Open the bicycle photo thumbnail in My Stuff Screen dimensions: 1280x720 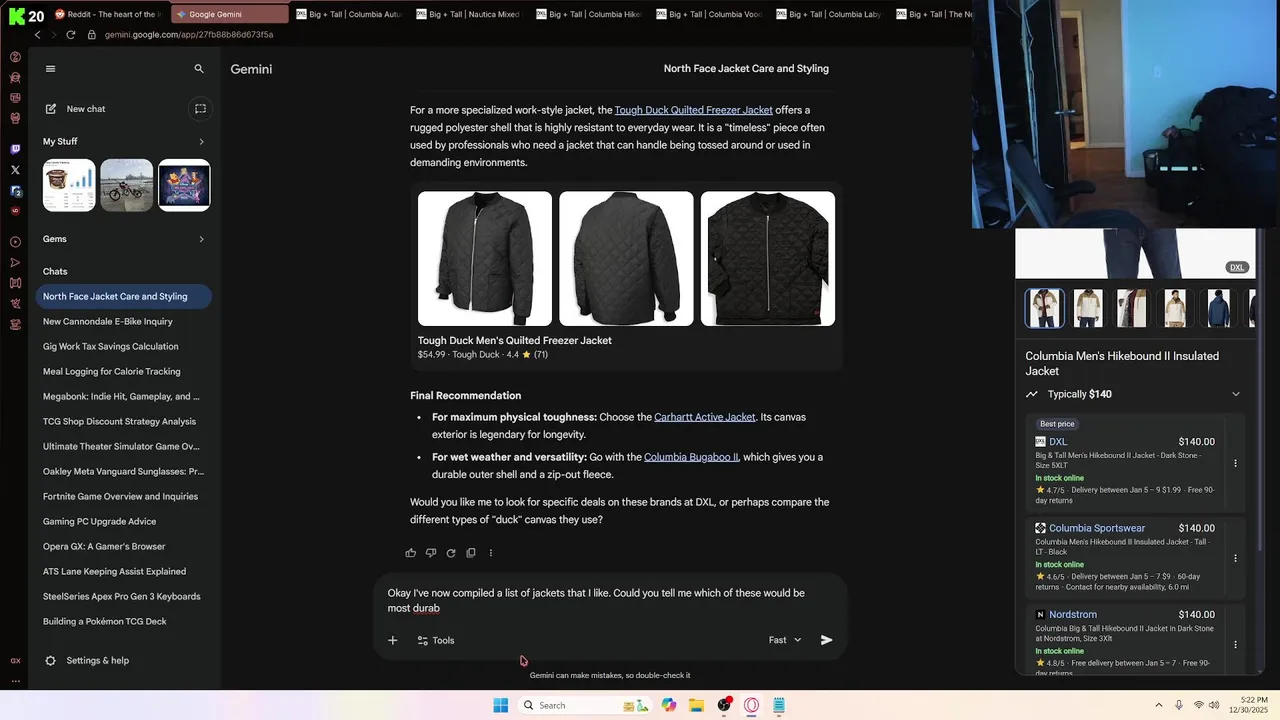click(127, 185)
